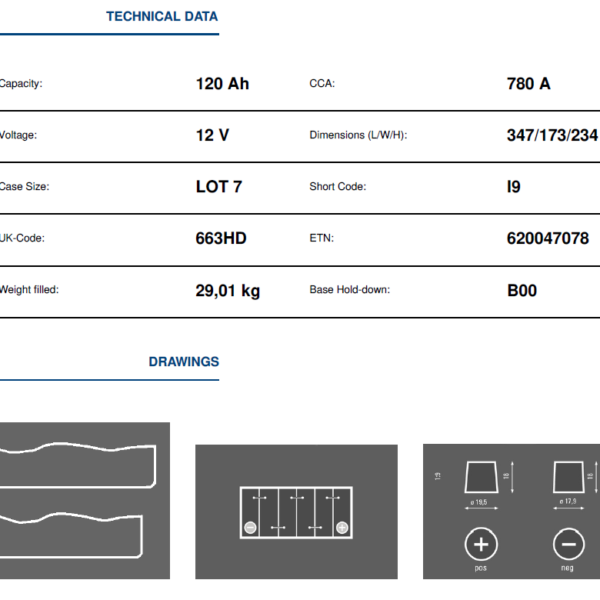Click the plus terminal in cell layout
Viewport: 600px width, 600px height.
click(x=342, y=528)
